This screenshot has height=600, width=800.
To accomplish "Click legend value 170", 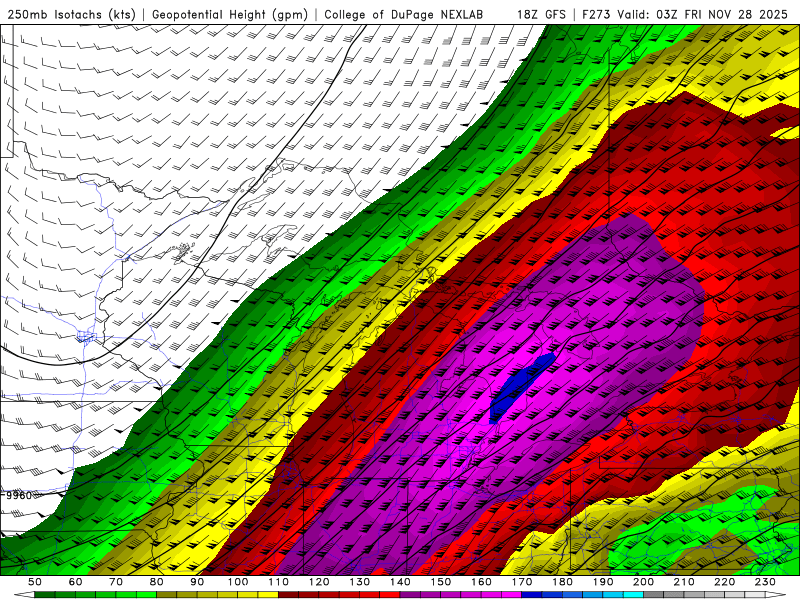I will pos(522,582).
